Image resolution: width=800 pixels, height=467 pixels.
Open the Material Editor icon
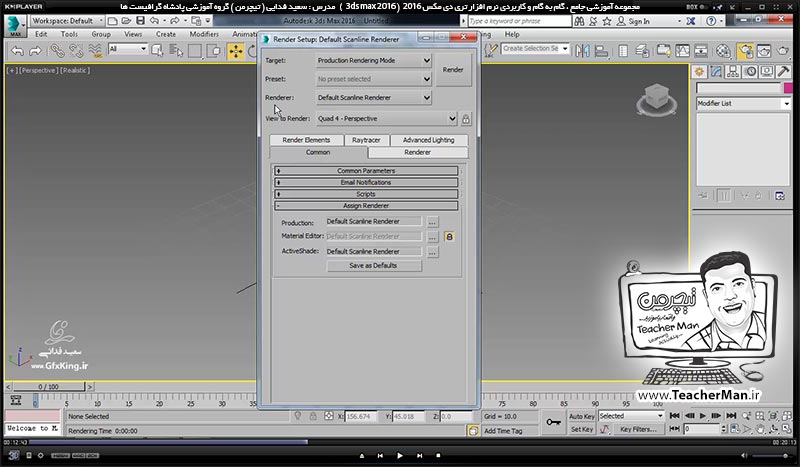[x=723, y=51]
